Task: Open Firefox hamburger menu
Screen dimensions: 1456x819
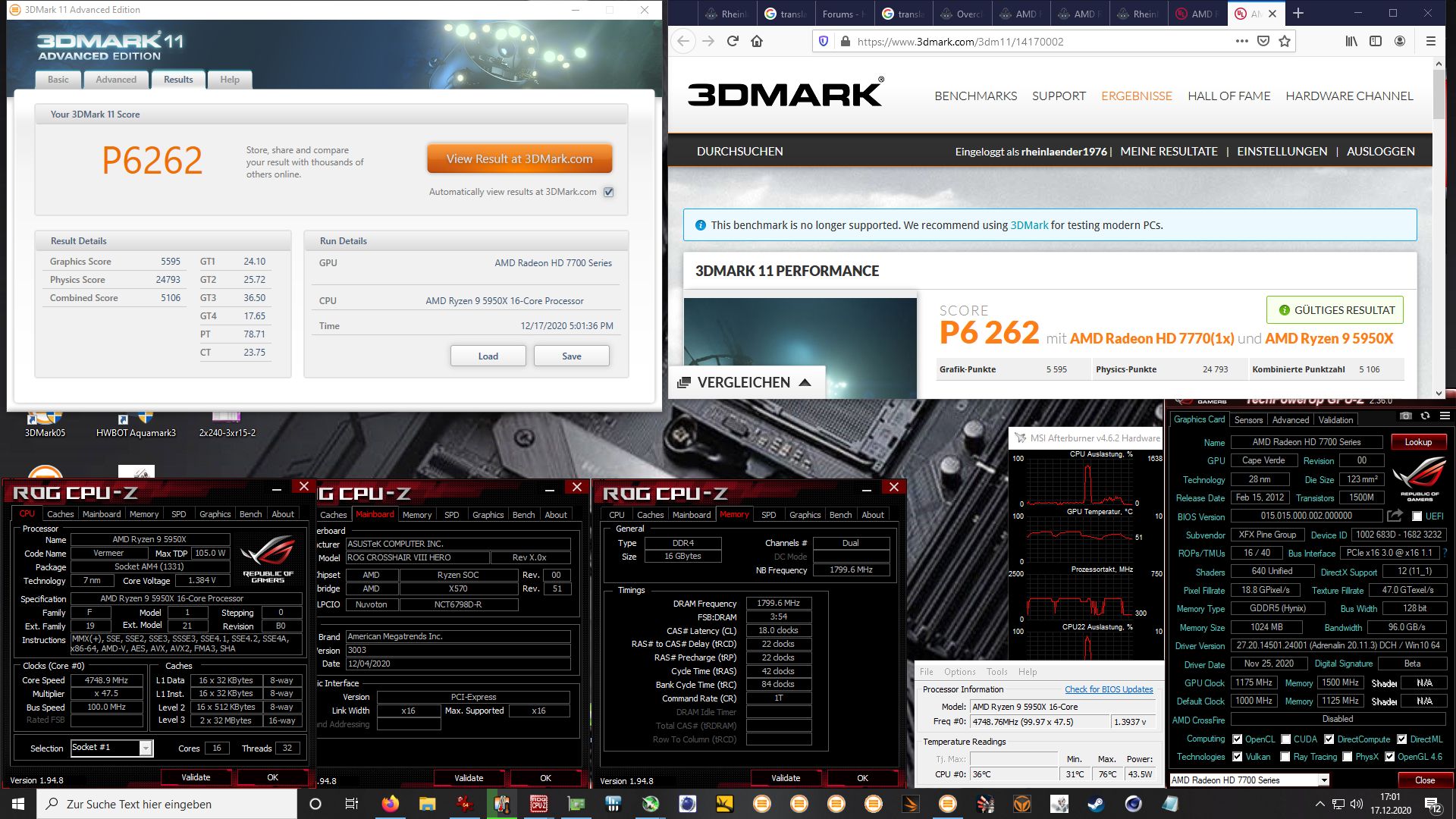Action: click(1430, 41)
